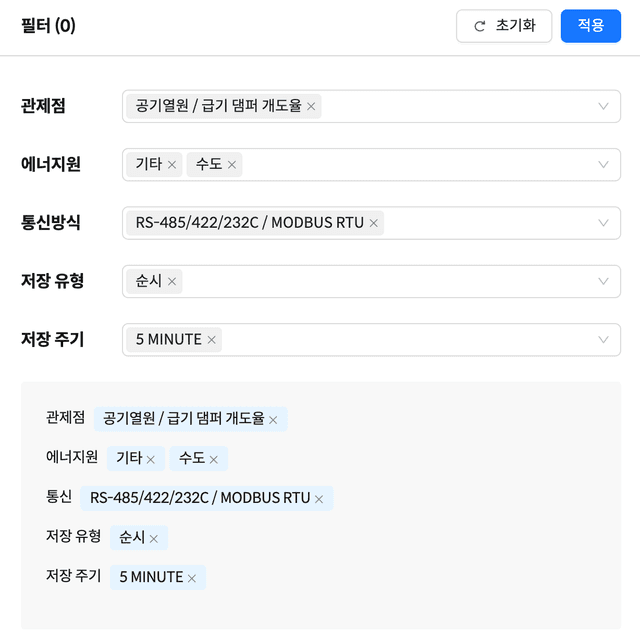Viewport: 640px width, 640px height.
Task: Delete blue 순시 chip in summary panel
Action: coord(153,539)
